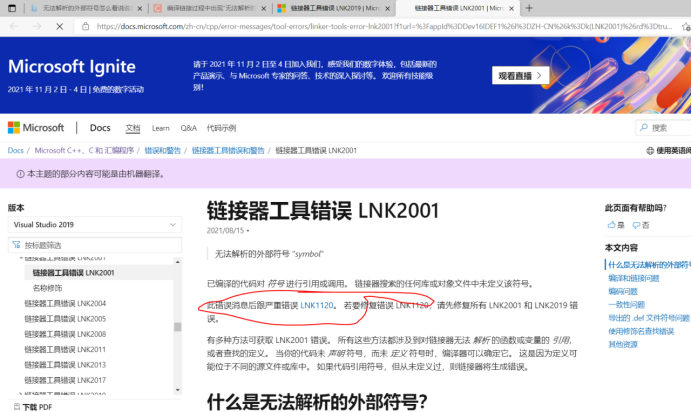Open 链接器工具错误 LNK2017 in sidebar
This screenshot has width=692, height=412.
(x=65, y=380)
